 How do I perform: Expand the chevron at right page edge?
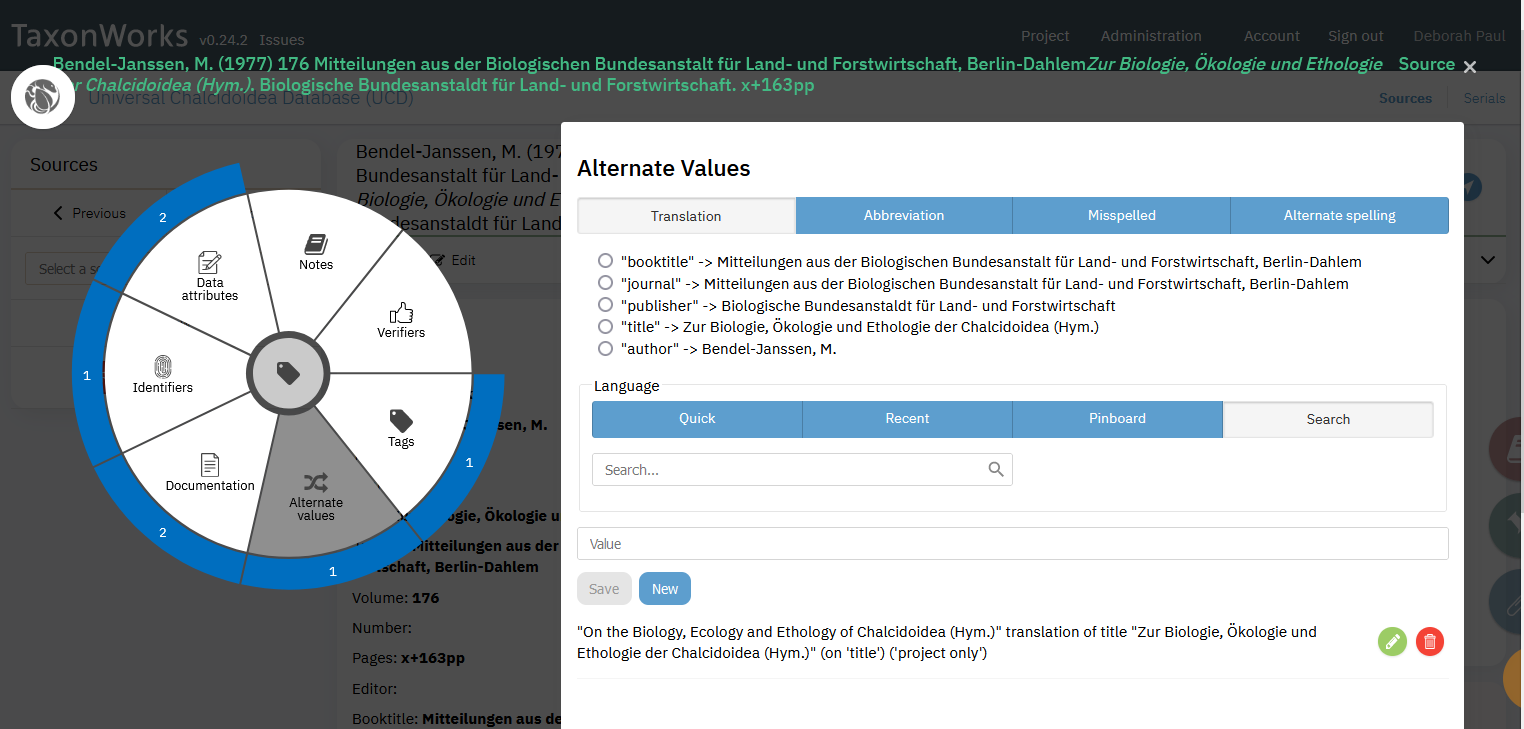[x=1488, y=259]
